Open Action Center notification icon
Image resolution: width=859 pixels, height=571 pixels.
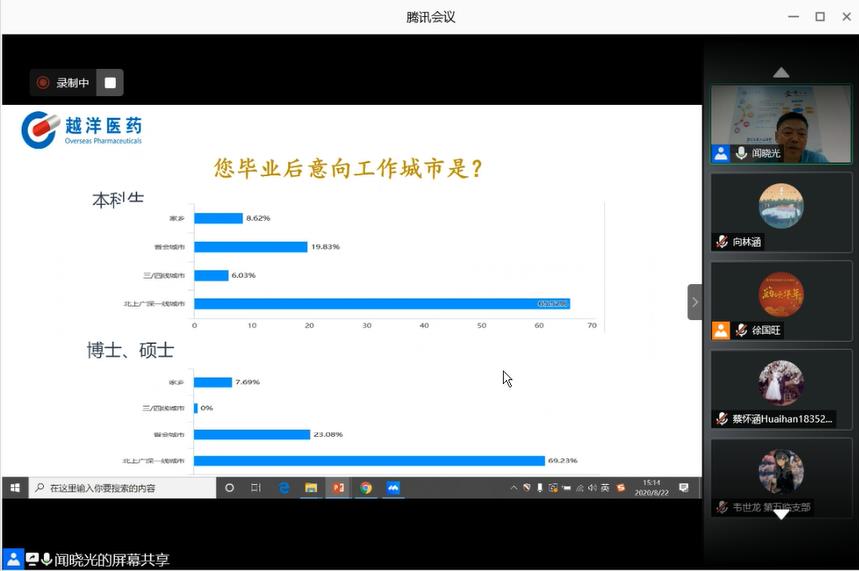click(684, 488)
